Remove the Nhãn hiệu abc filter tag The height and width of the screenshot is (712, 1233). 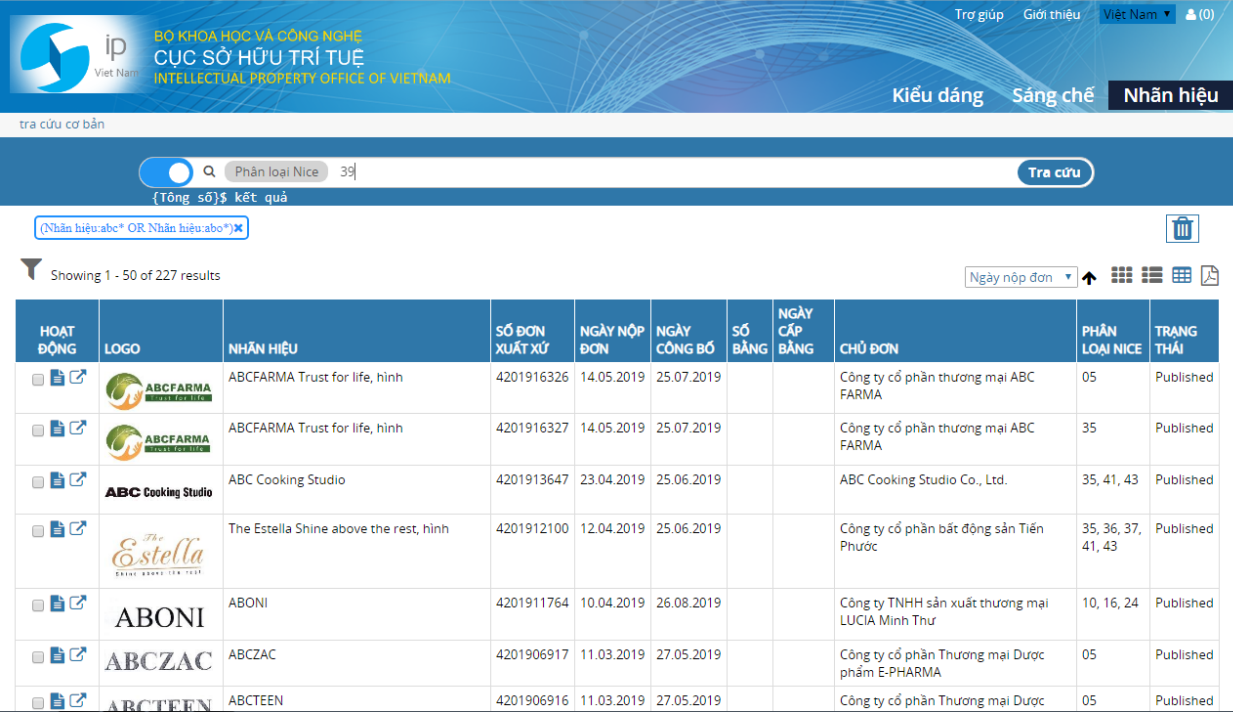(x=238, y=228)
